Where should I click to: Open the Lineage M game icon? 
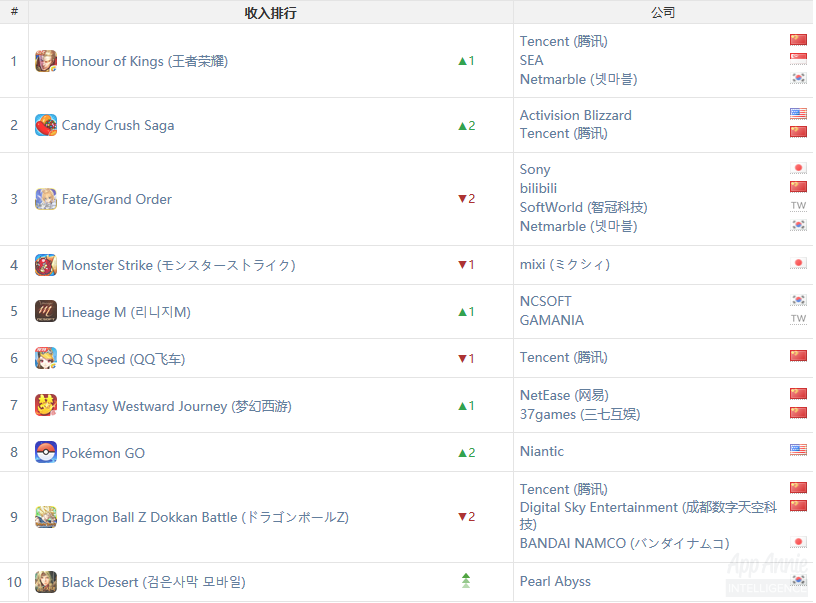(x=46, y=311)
